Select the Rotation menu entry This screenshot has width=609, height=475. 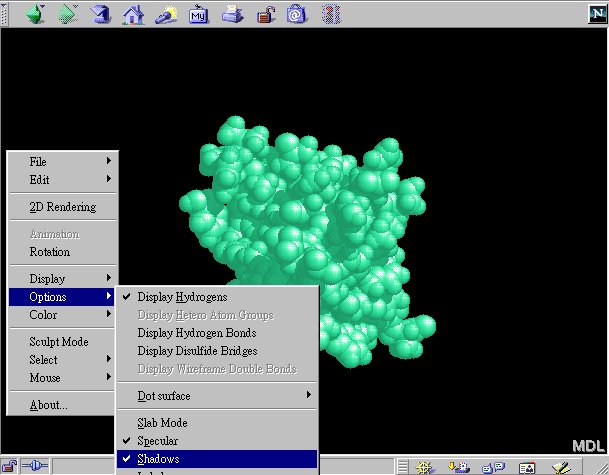tap(63, 252)
